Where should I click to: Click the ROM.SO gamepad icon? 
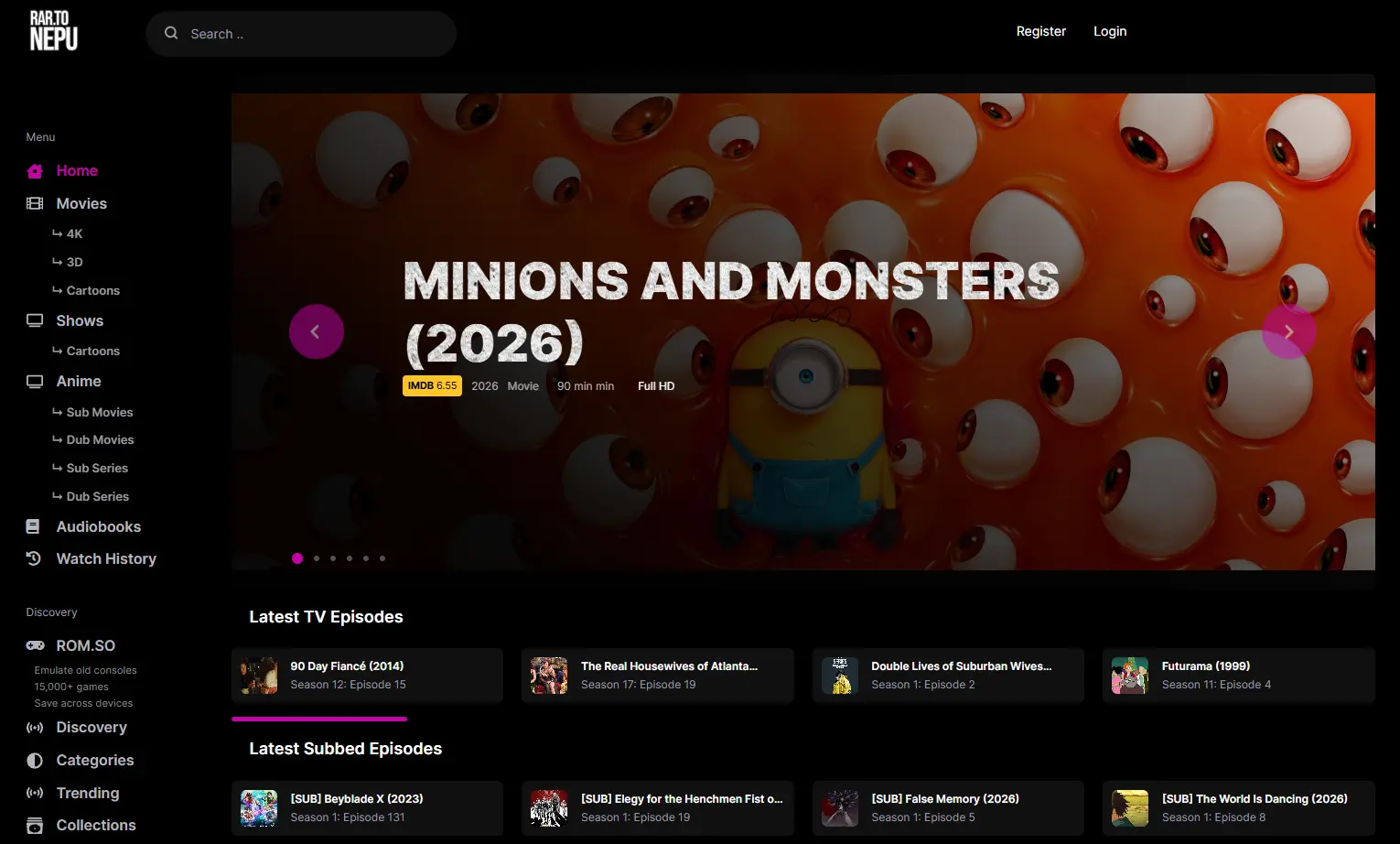point(35,645)
